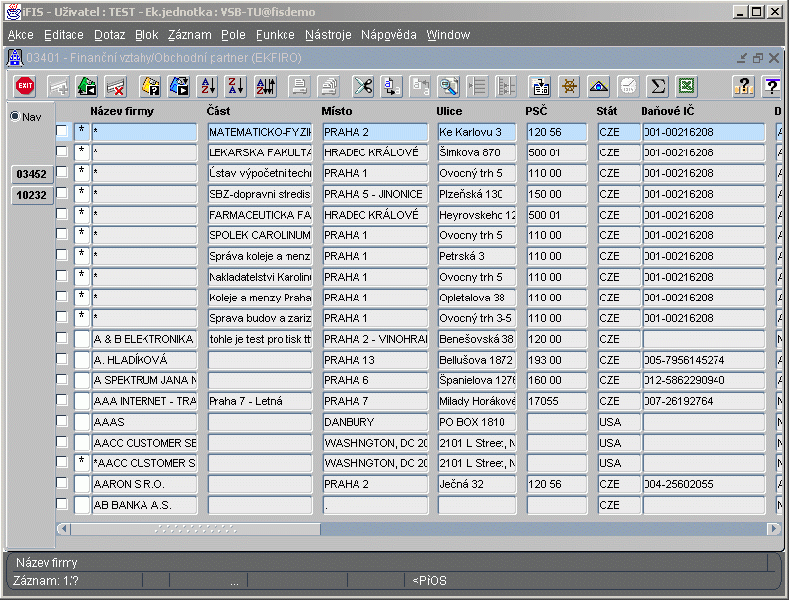
Task: Click the magnifier search icon
Action: click(x=449, y=86)
